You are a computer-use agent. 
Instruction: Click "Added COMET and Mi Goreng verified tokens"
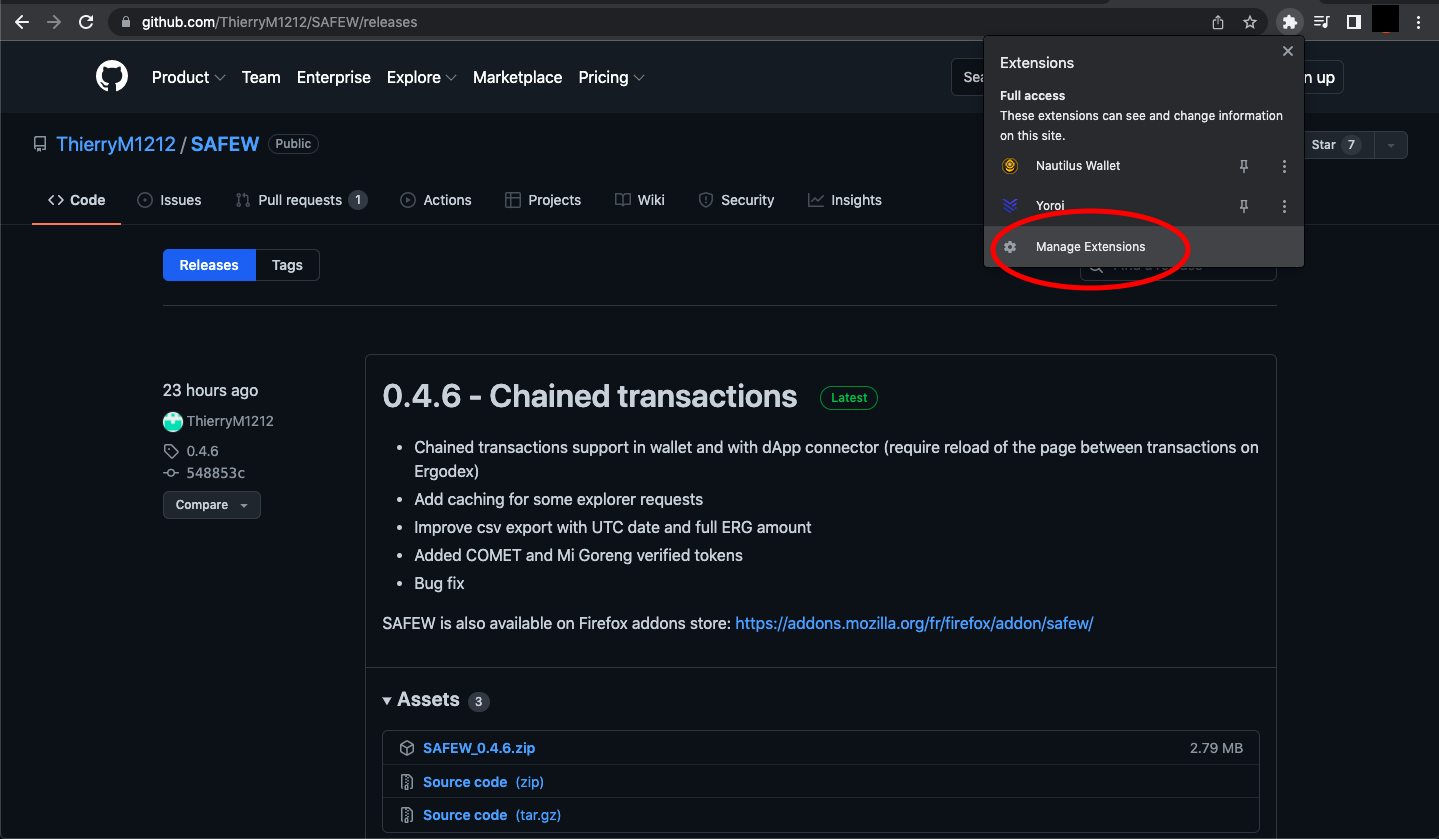(x=578, y=555)
